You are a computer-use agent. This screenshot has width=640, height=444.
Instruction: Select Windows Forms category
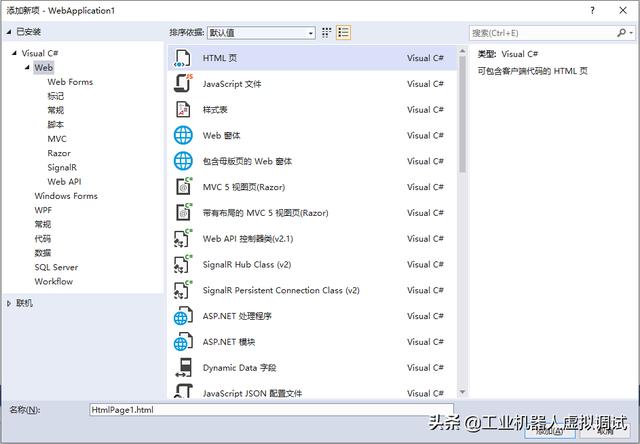[x=66, y=196]
